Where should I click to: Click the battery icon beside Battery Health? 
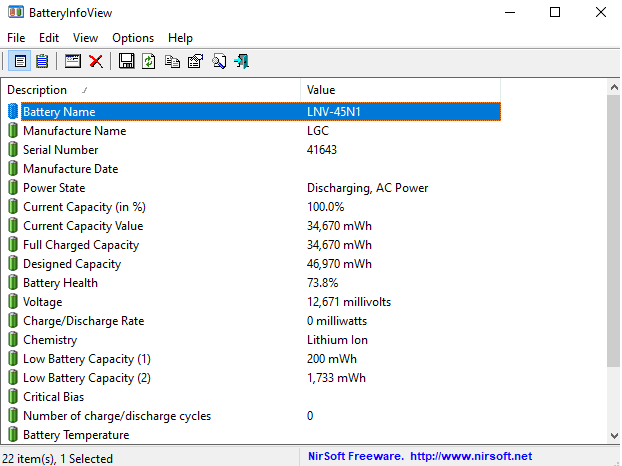tap(13, 283)
